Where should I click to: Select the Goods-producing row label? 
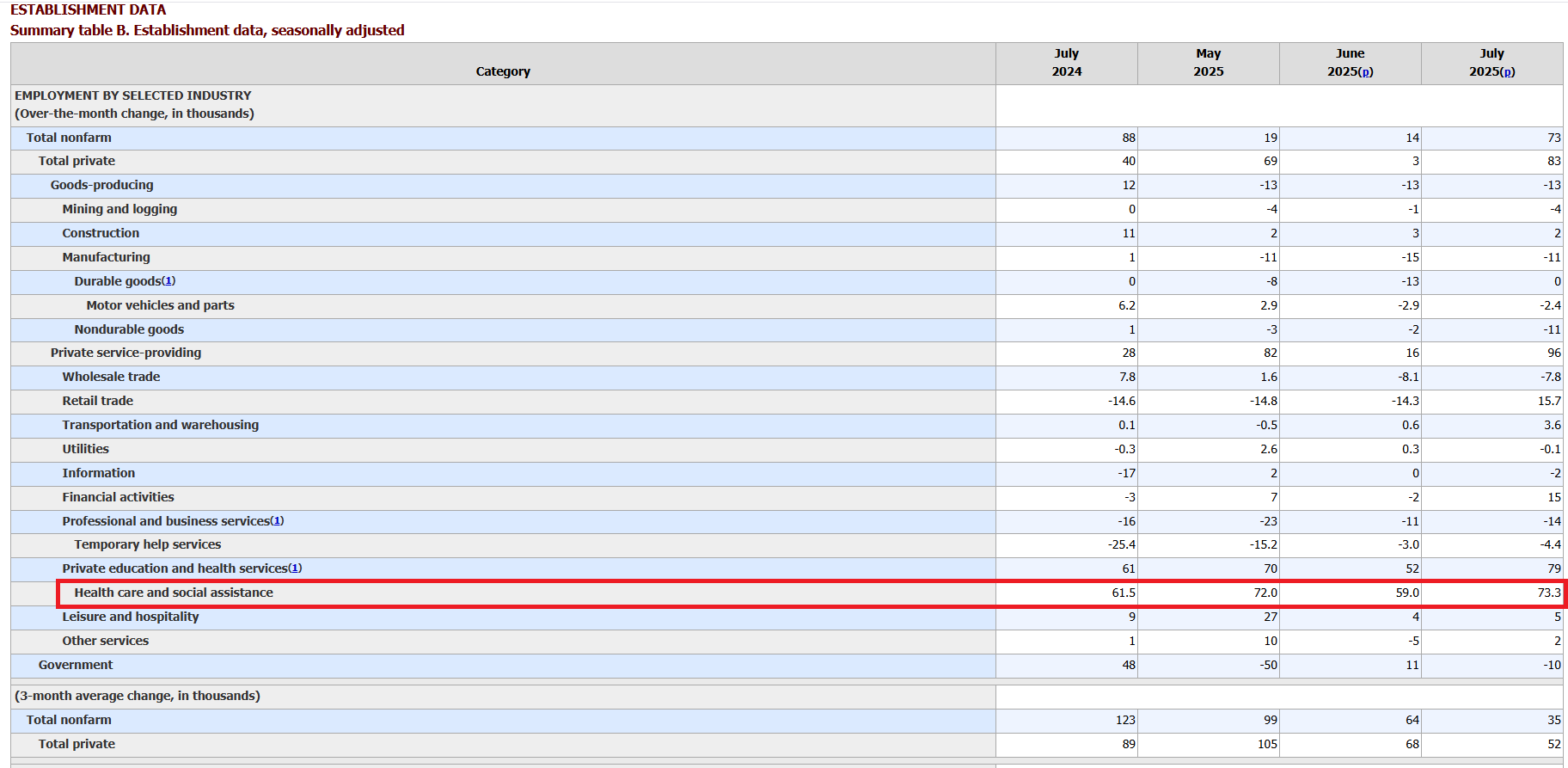pyautogui.click(x=101, y=185)
